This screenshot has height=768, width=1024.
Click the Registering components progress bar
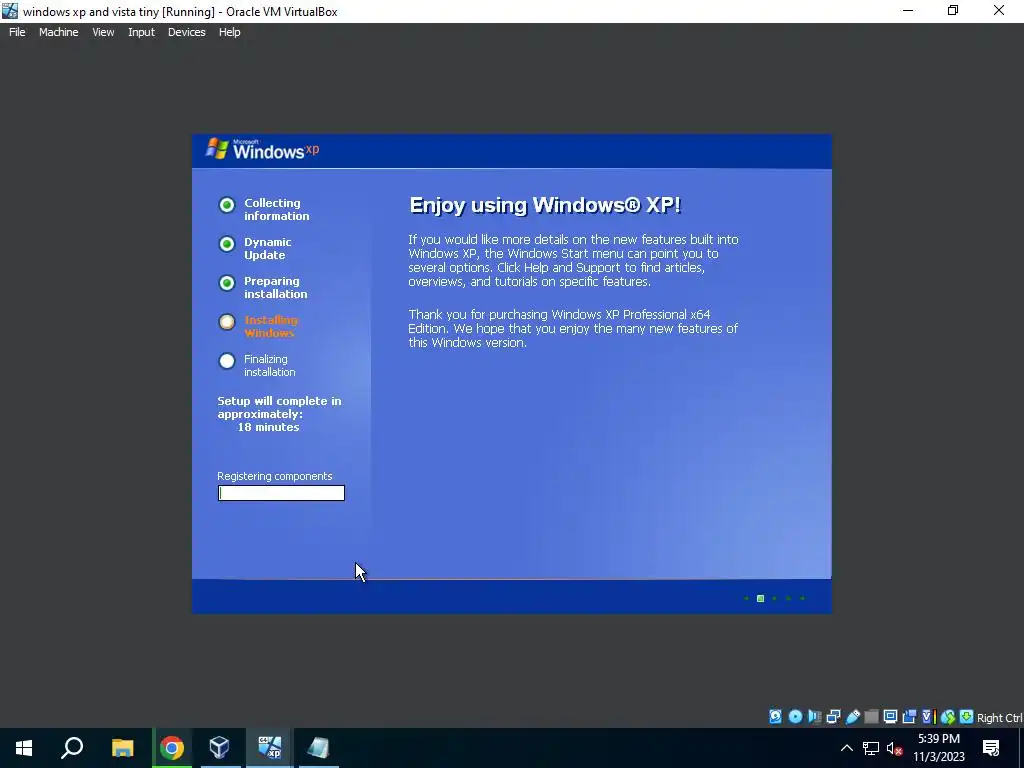[281, 493]
